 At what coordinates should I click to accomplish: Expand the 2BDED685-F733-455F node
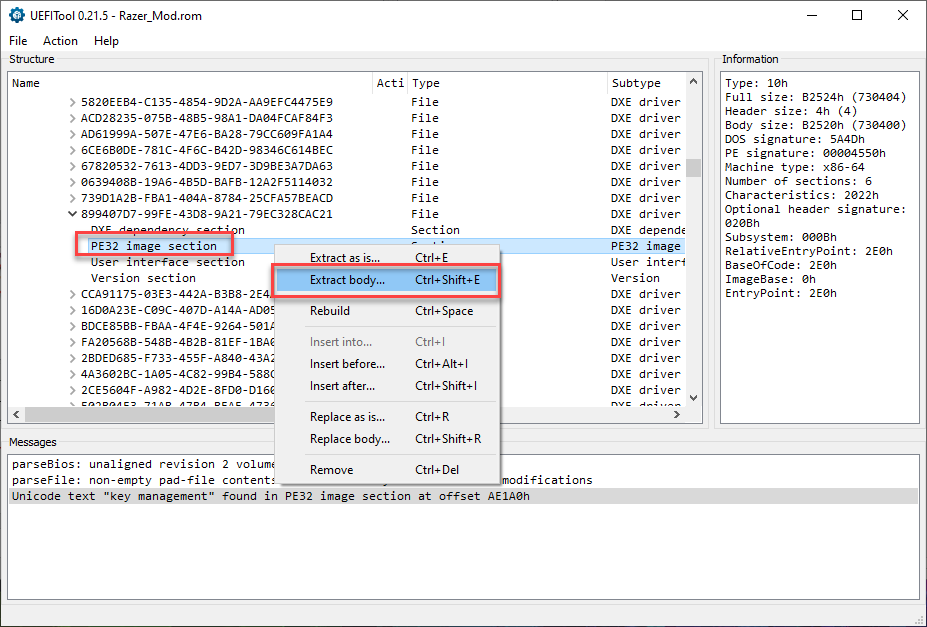point(72,358)
